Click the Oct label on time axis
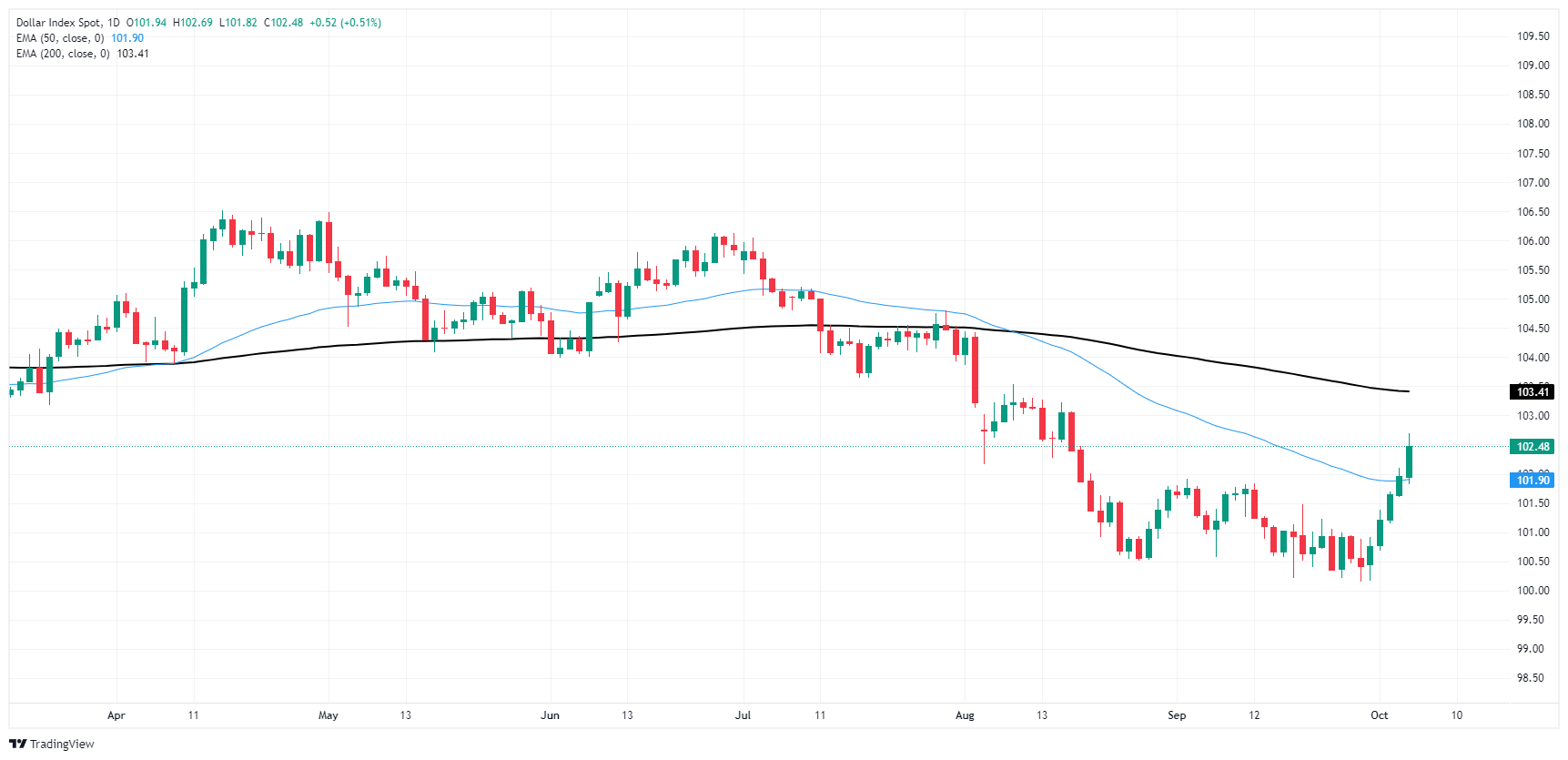This screenshot has width=1568, height=760. (x=1380, y=715)
